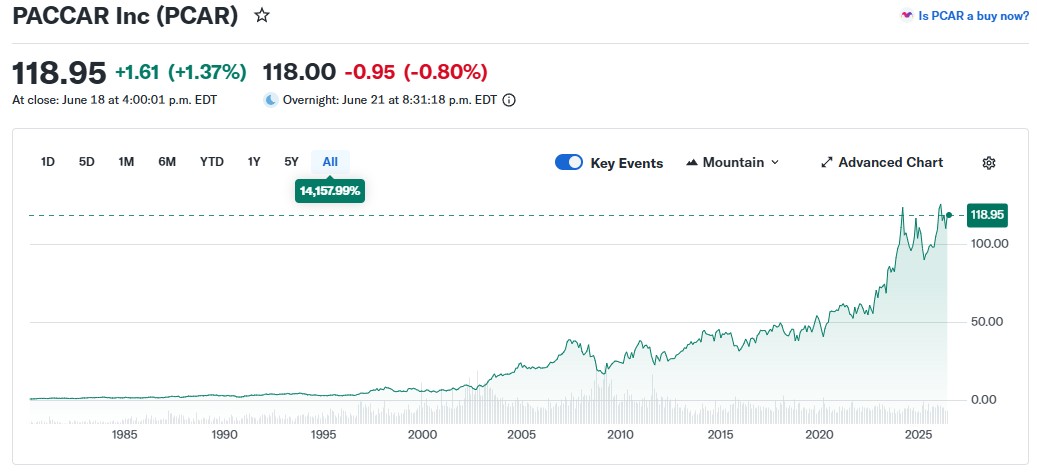Click the 14,157.99% return badge

click(x=330, y=191)
